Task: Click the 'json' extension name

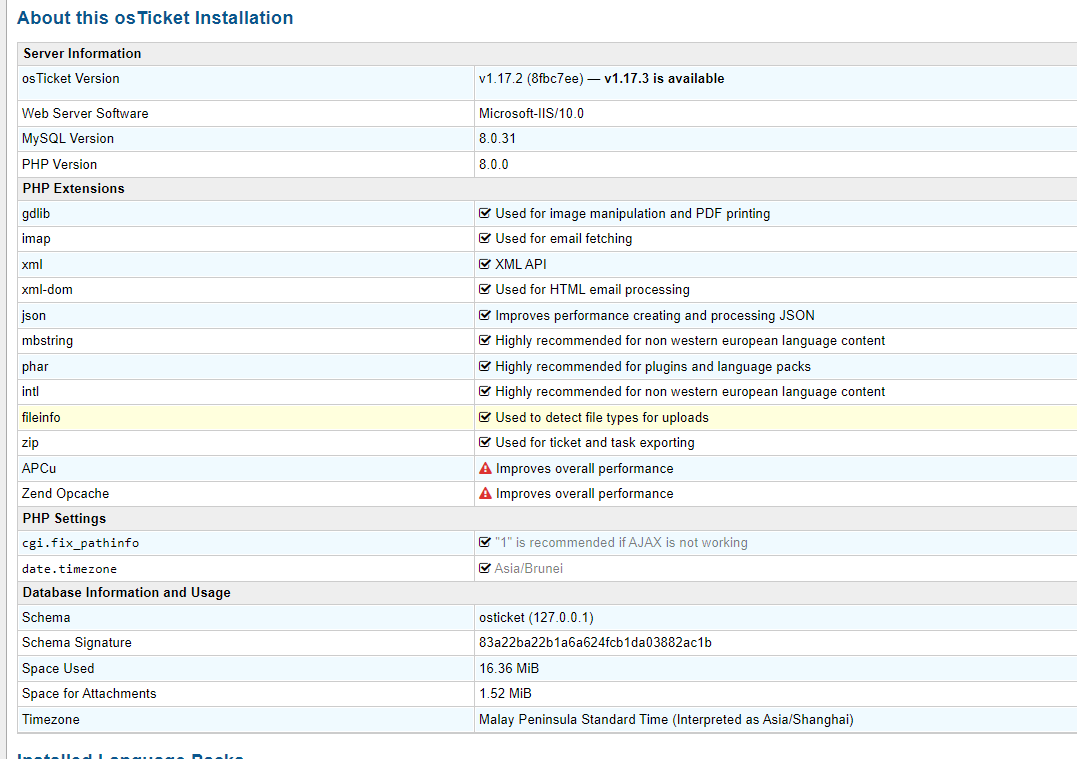Action: 34,315
